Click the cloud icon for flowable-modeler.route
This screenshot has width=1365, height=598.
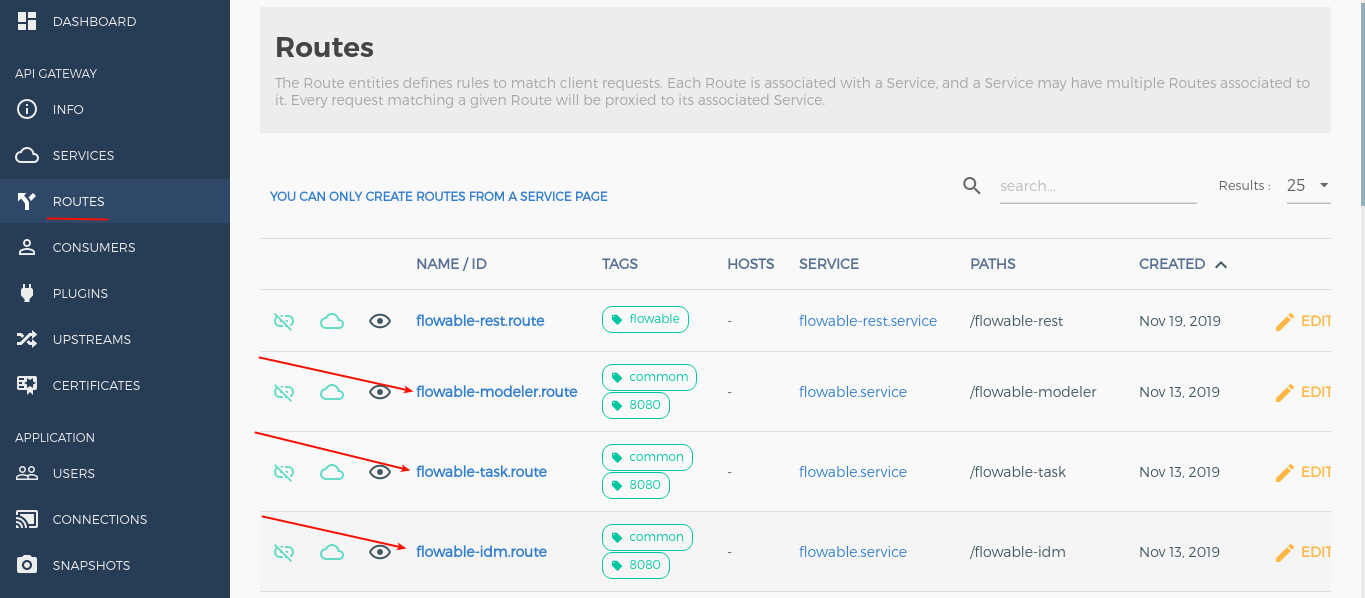[x=332, y=392]
